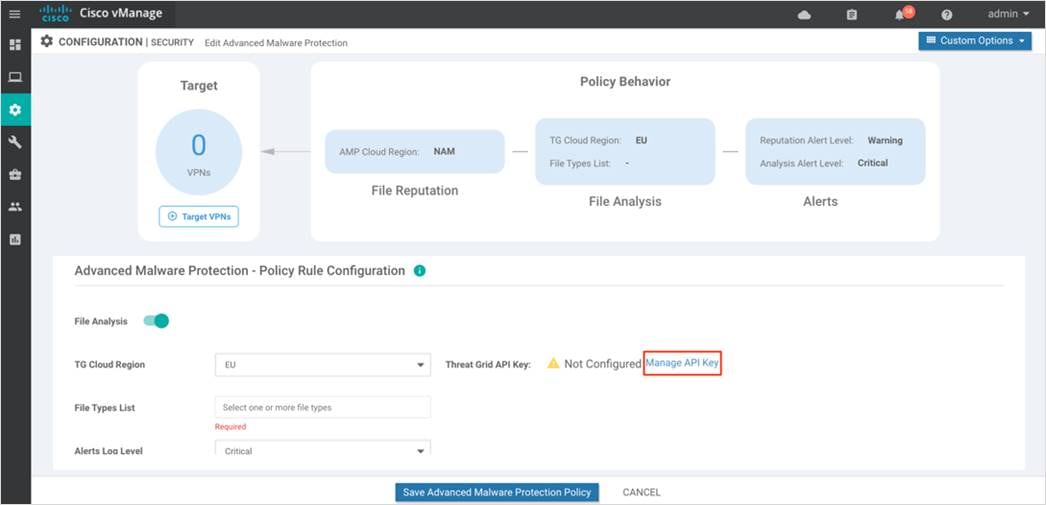The height and width of the screenshot is (505, 1046).
Task: Save Advanced Malware Protection Policy
Action: (497, 492)
